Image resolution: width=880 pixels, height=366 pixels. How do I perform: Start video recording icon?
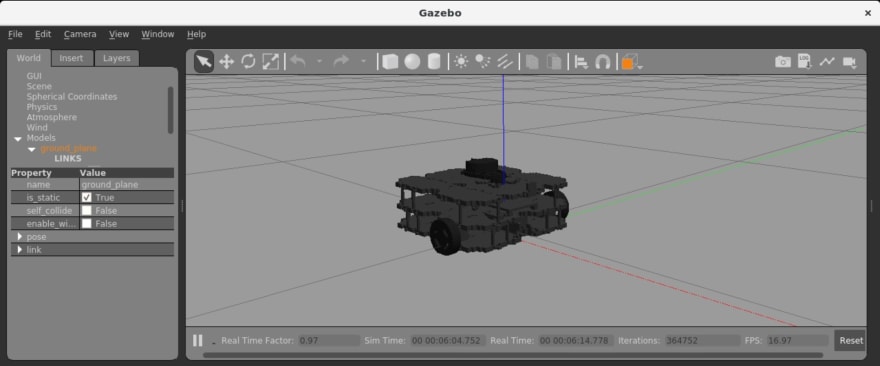(x=849, y=61)
